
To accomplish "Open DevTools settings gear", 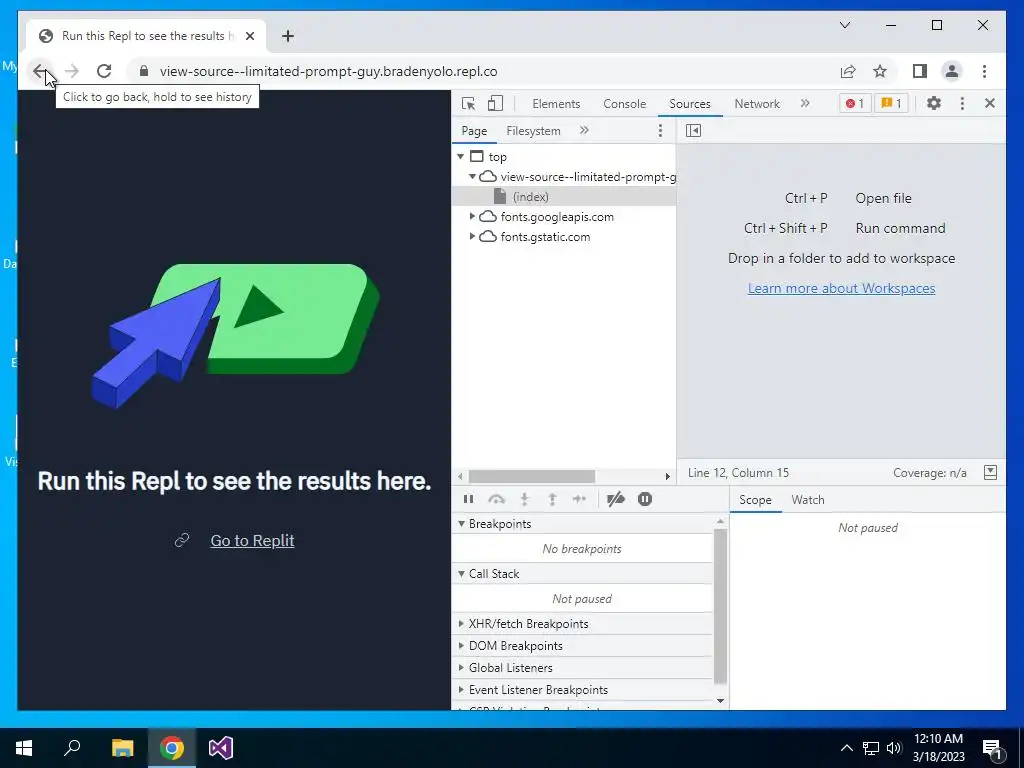I will [x=934, y=103].
